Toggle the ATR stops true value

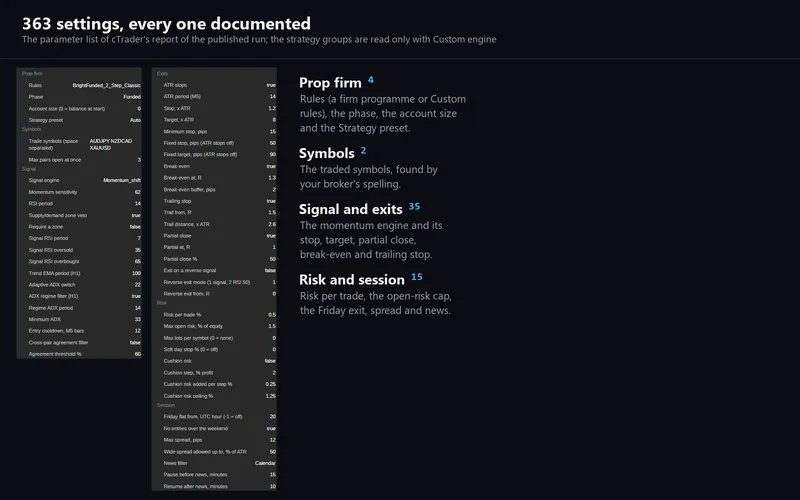pyautogui.click(x=271, y=85)
